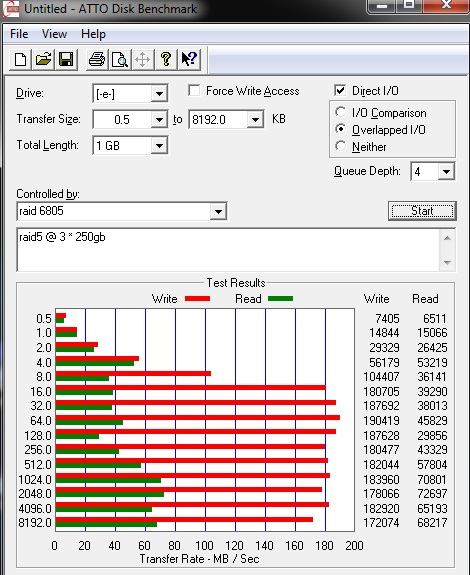Click the read value 29856
The height and width of the screenshot is (575, 470).
432,435
